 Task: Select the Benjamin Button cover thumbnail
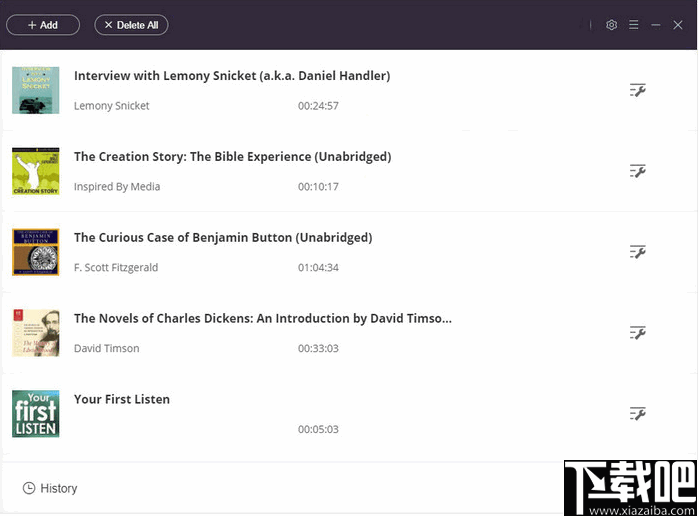coord(36,252)
